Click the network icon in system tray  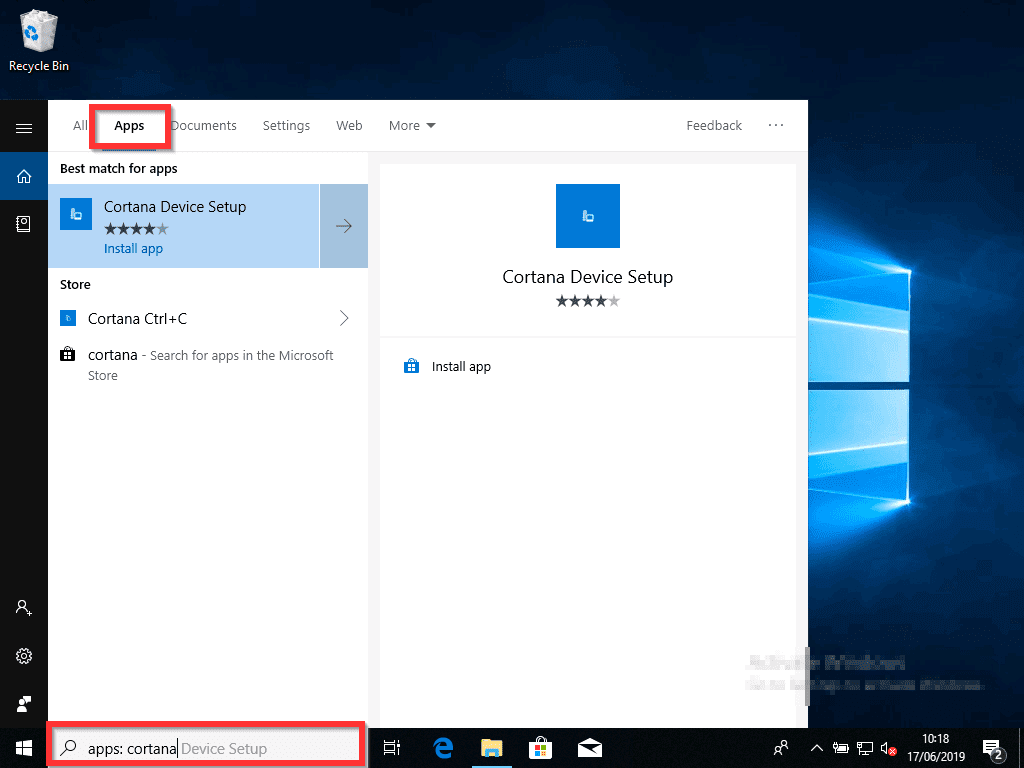(865, 748)
